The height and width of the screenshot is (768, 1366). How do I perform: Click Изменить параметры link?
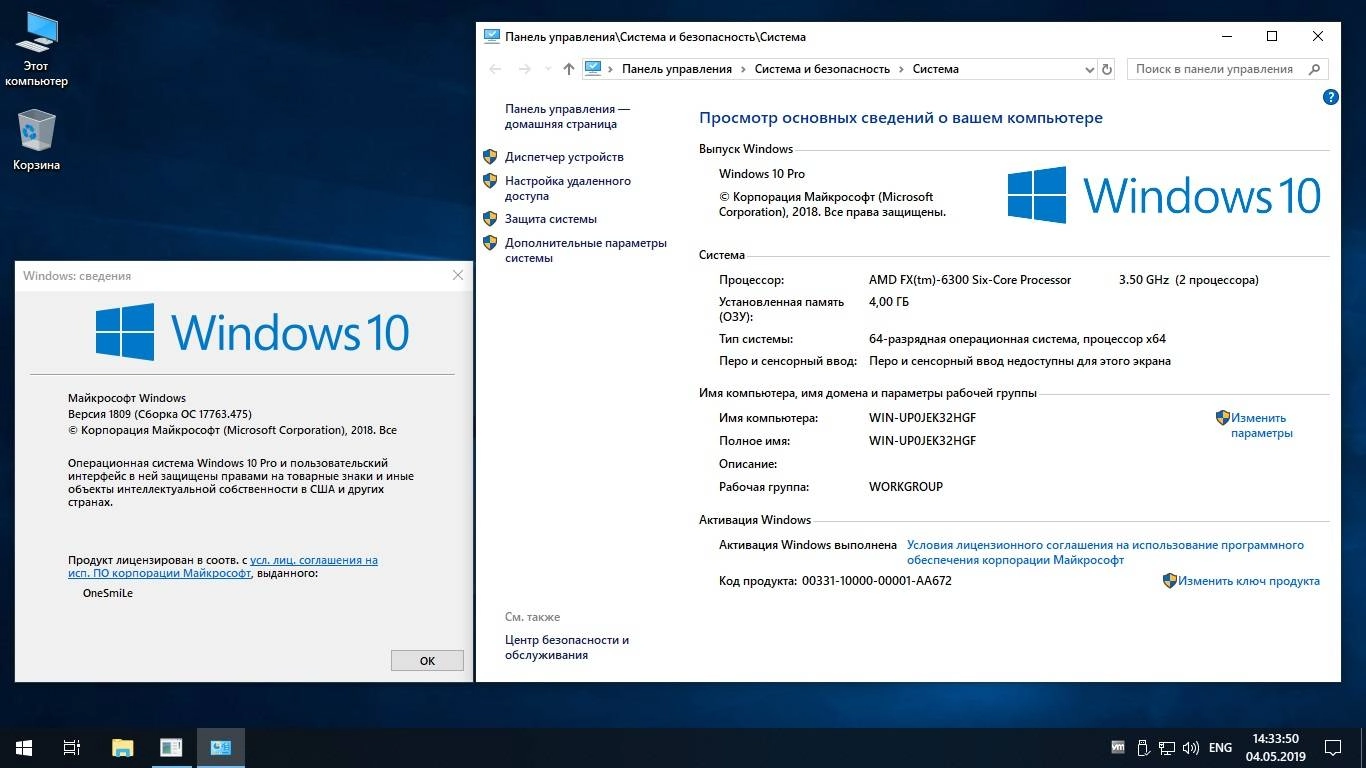(x=1261, y=425)
